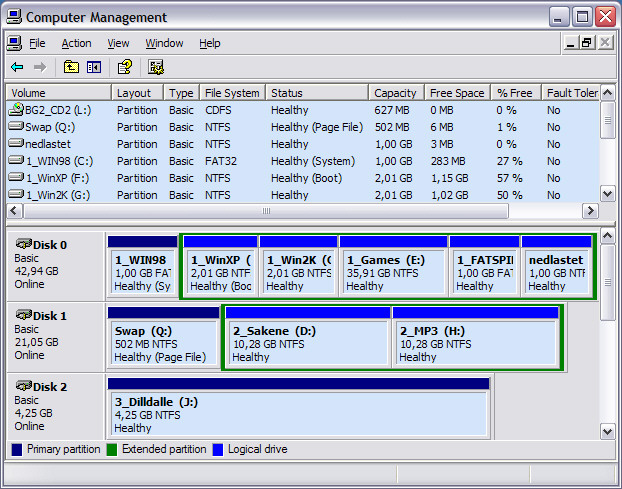Click the Disk 2 drive icon
622x489 pixels.
24,385
